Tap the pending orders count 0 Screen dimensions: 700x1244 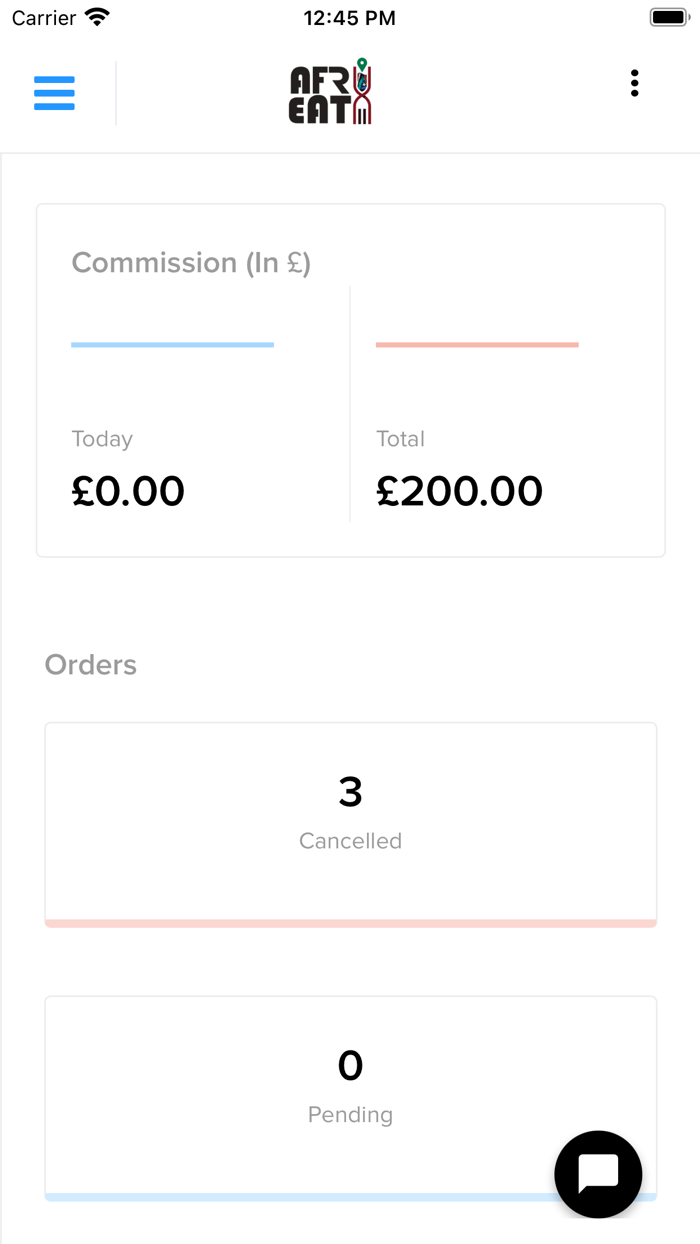350,1066
